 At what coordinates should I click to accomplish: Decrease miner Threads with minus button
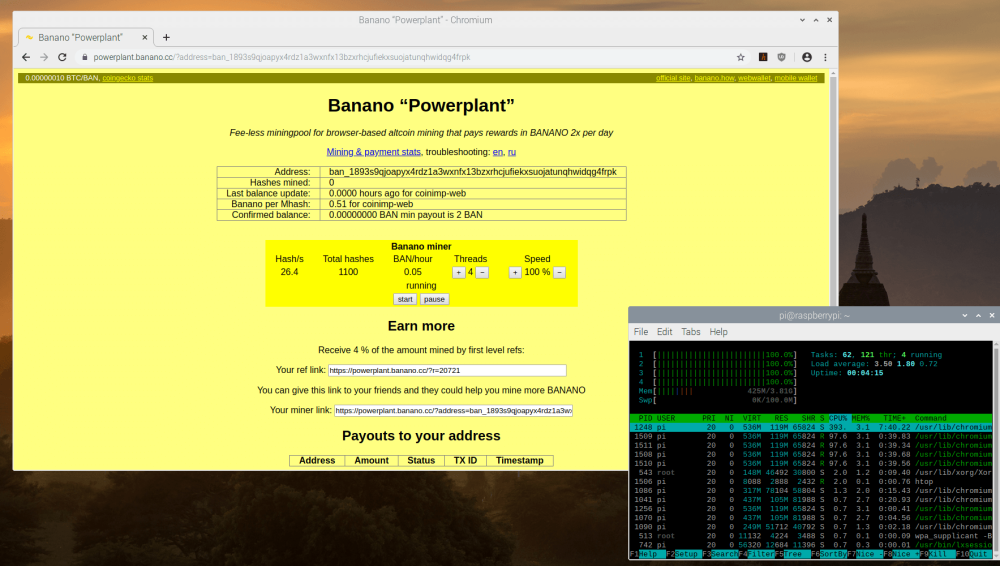[482, 272]
